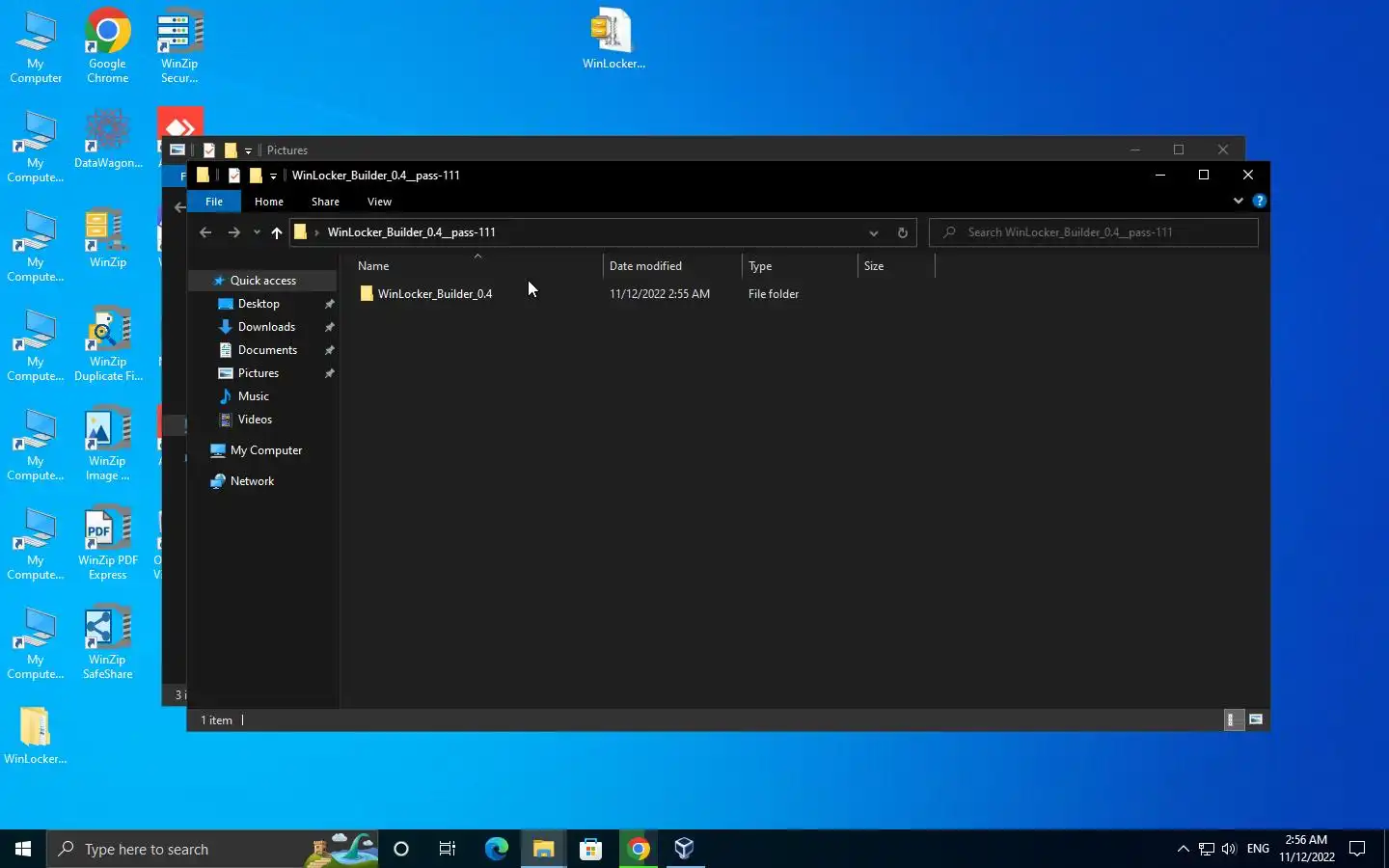Click the New folder quick access toolbar icon
This screenshot has height=868, width=1389.
pos(256,176)
